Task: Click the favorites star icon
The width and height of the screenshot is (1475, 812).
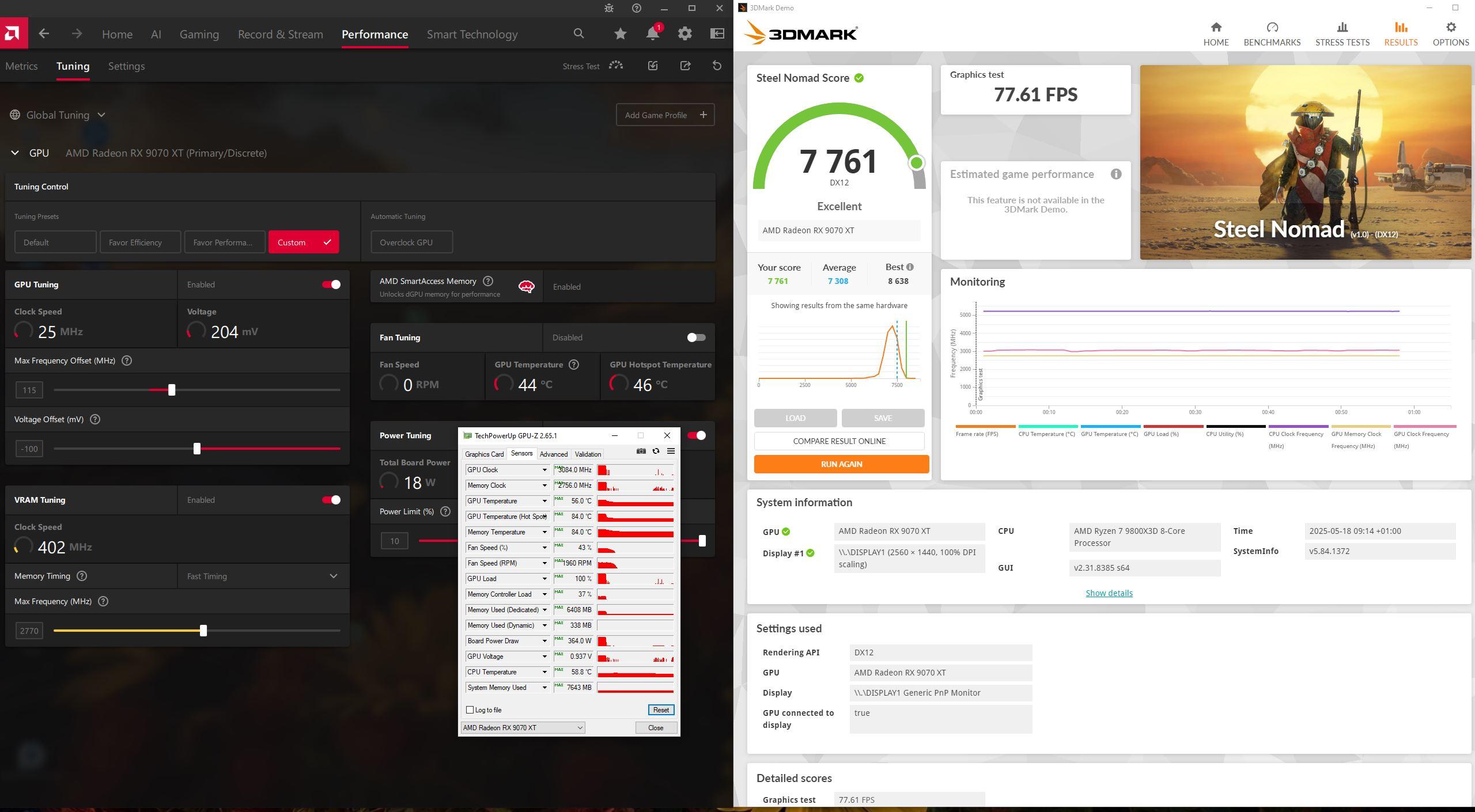Action: (620, 34)
